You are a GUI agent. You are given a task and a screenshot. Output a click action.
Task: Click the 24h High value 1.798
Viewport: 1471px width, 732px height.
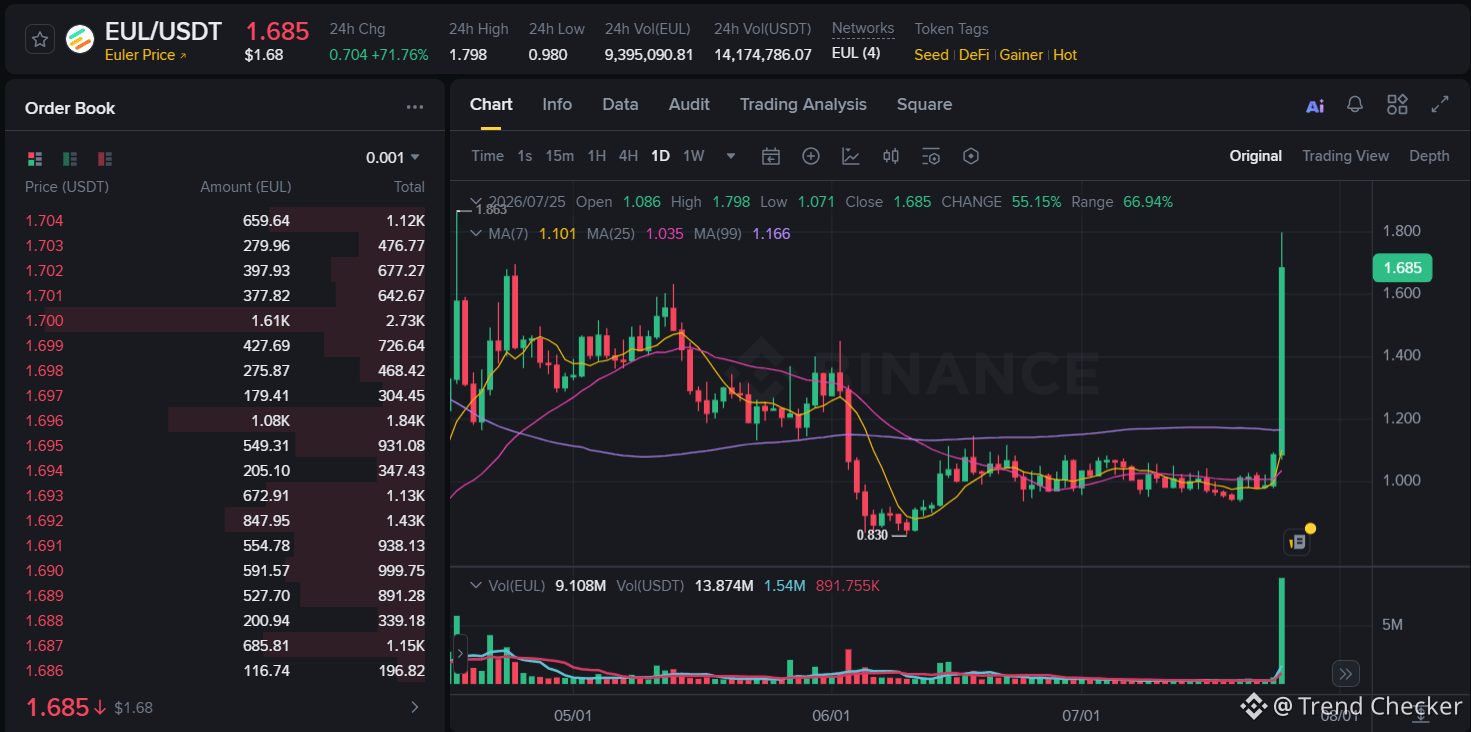(x=468, y=55)
